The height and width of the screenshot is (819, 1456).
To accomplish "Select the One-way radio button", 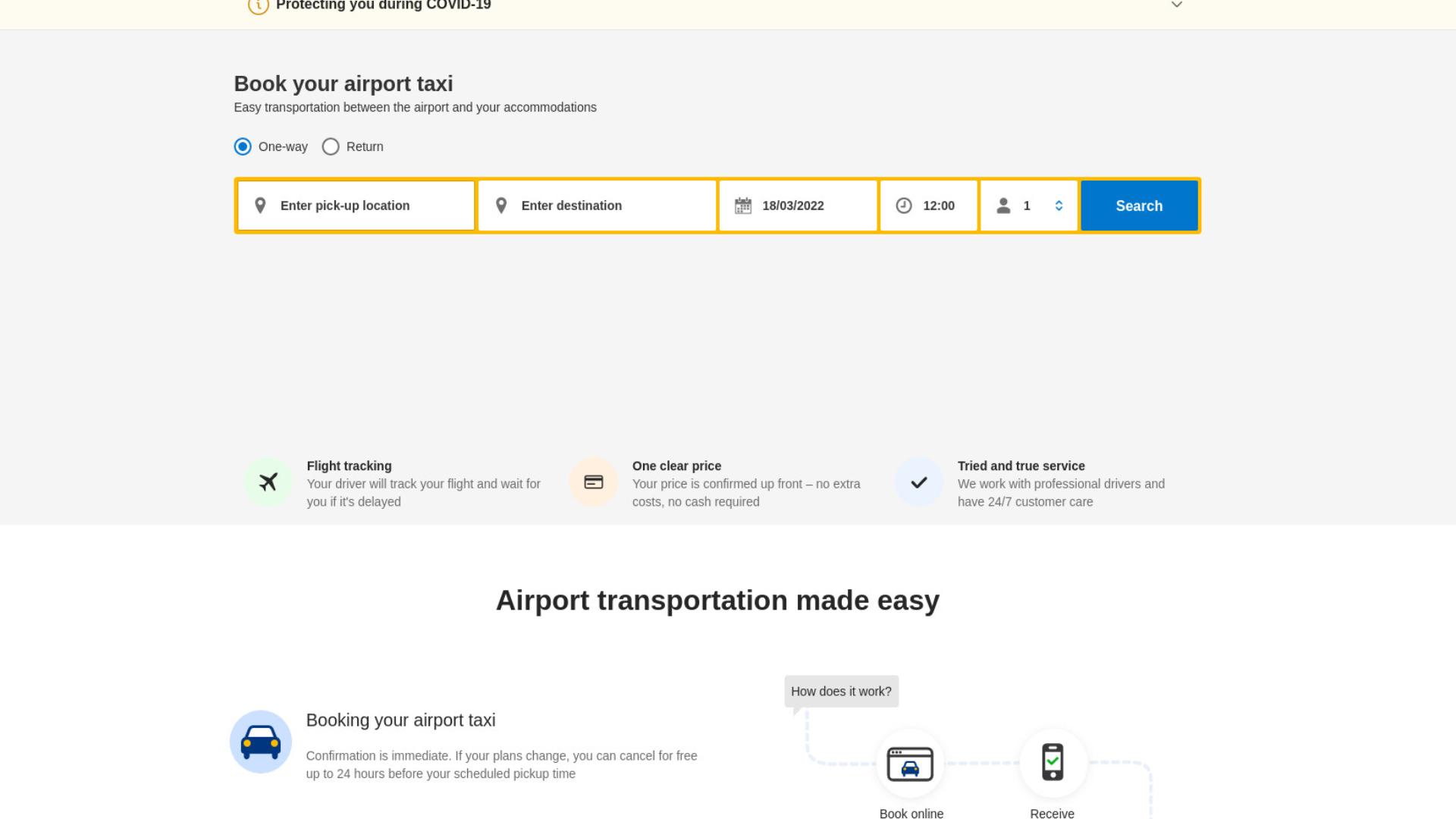I will [x=243, y=146].
